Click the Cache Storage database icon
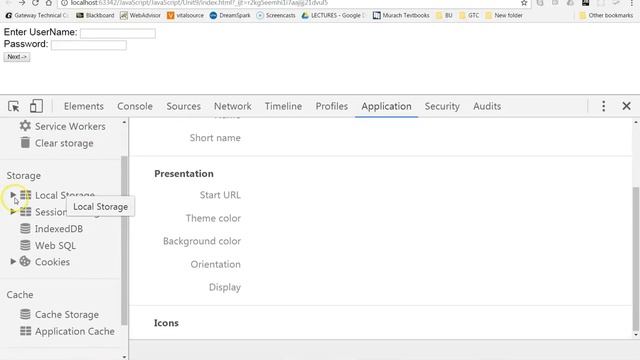Viewport: 640px width, 360px height. pyautogui.click(x=25, y=314)
